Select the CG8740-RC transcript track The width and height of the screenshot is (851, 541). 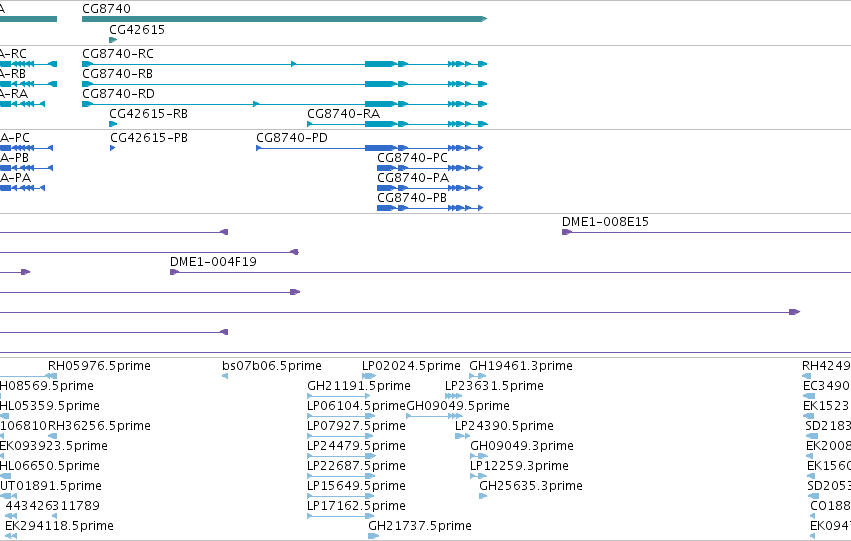pyautogui.click(x=284, y=64)
